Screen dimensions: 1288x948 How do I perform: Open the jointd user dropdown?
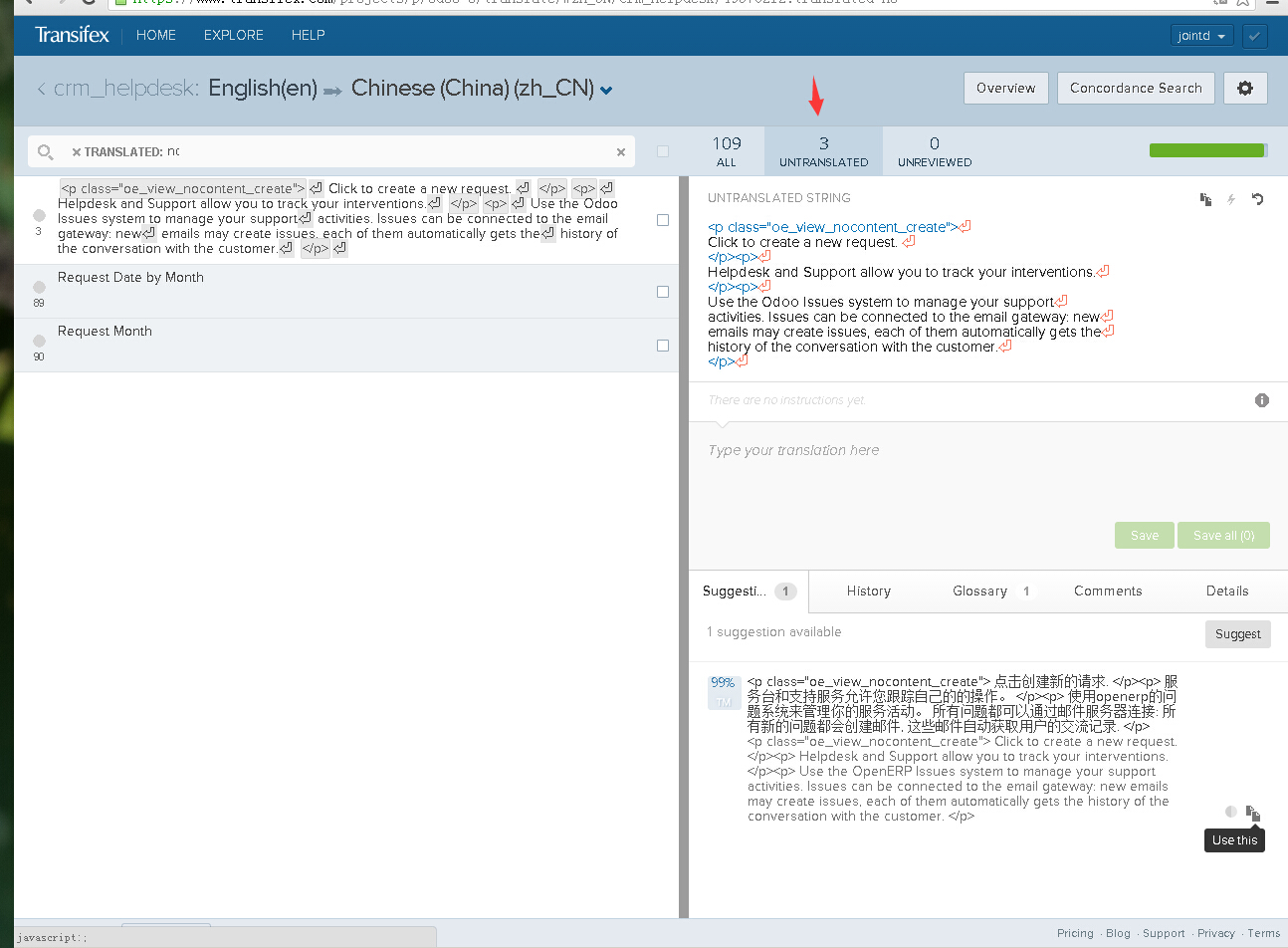click(1201, 36)
